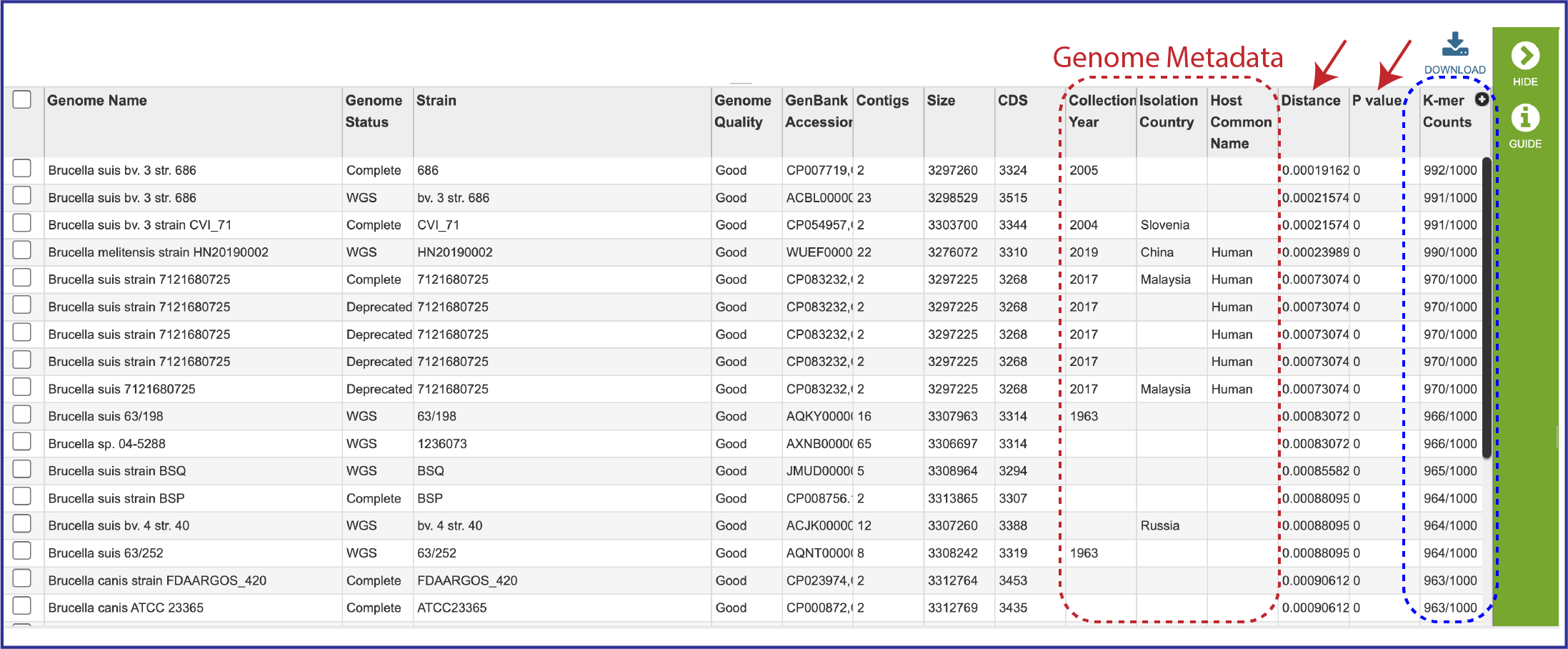Click the DOWNLOAD label
The image size is (1568, 649).
pos(1455,70)
